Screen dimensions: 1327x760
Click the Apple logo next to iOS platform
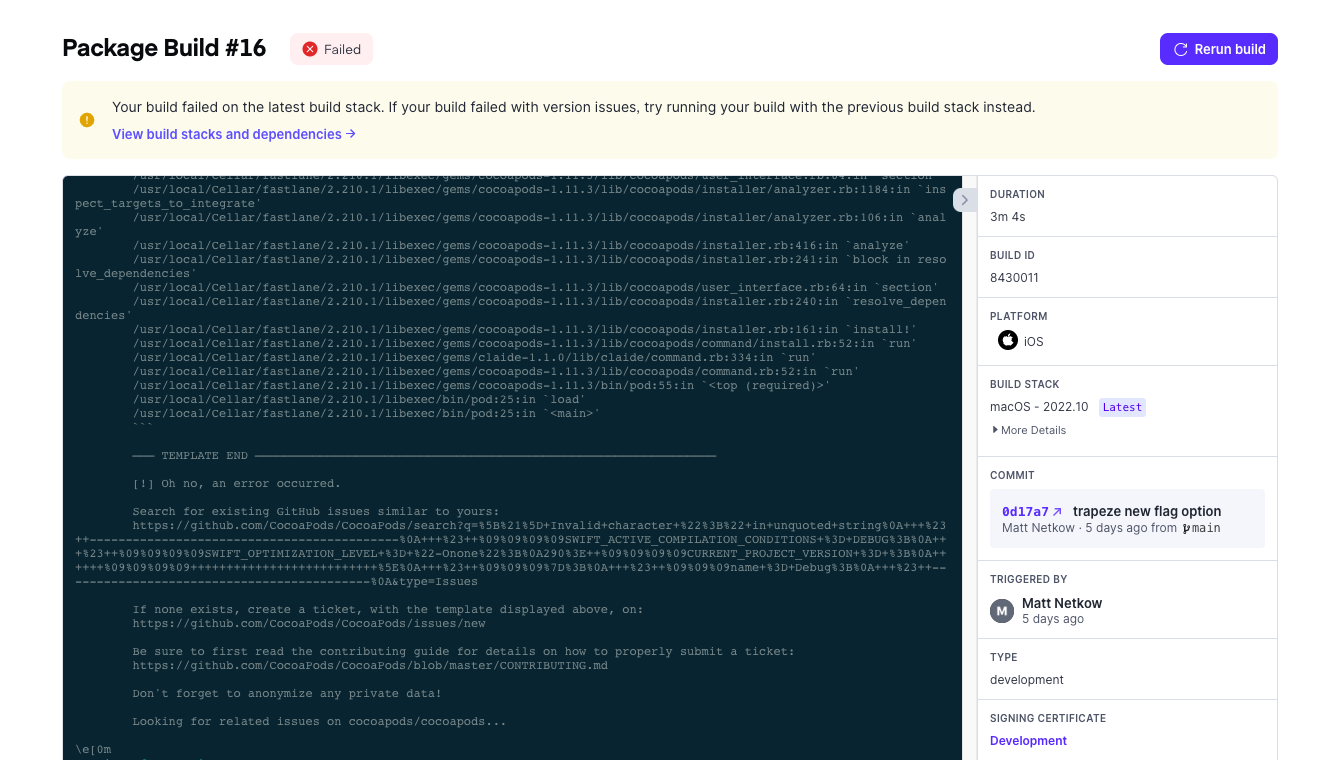[1007, 340]
